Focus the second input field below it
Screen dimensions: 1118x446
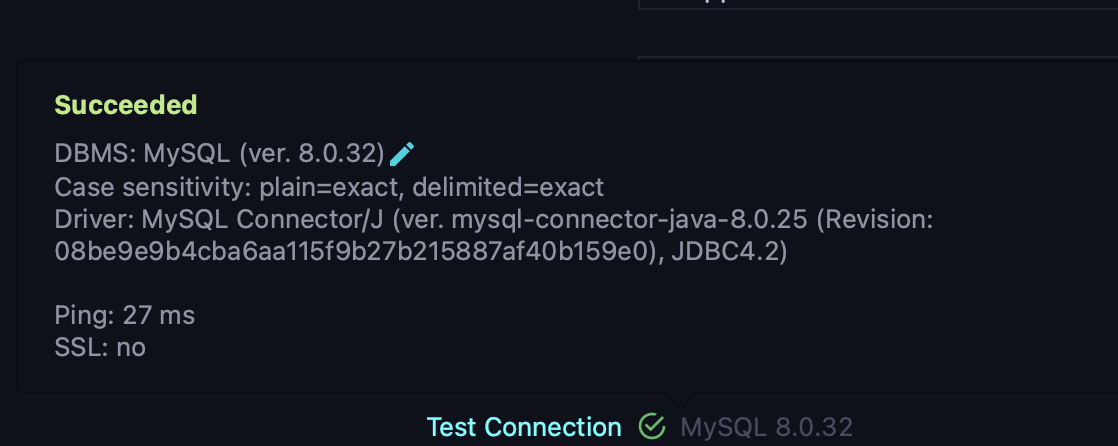[x=878, y=59]
